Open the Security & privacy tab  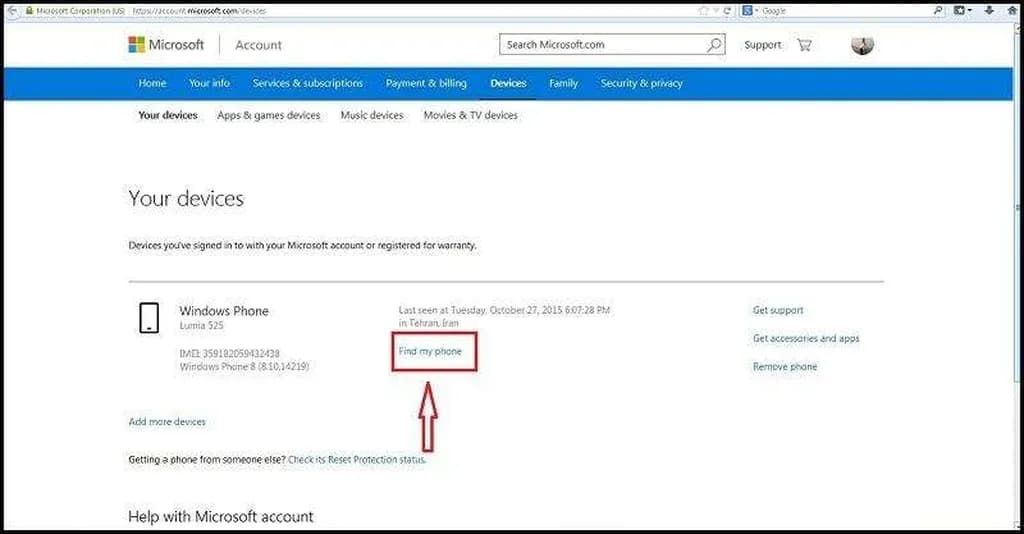[641, 83]
